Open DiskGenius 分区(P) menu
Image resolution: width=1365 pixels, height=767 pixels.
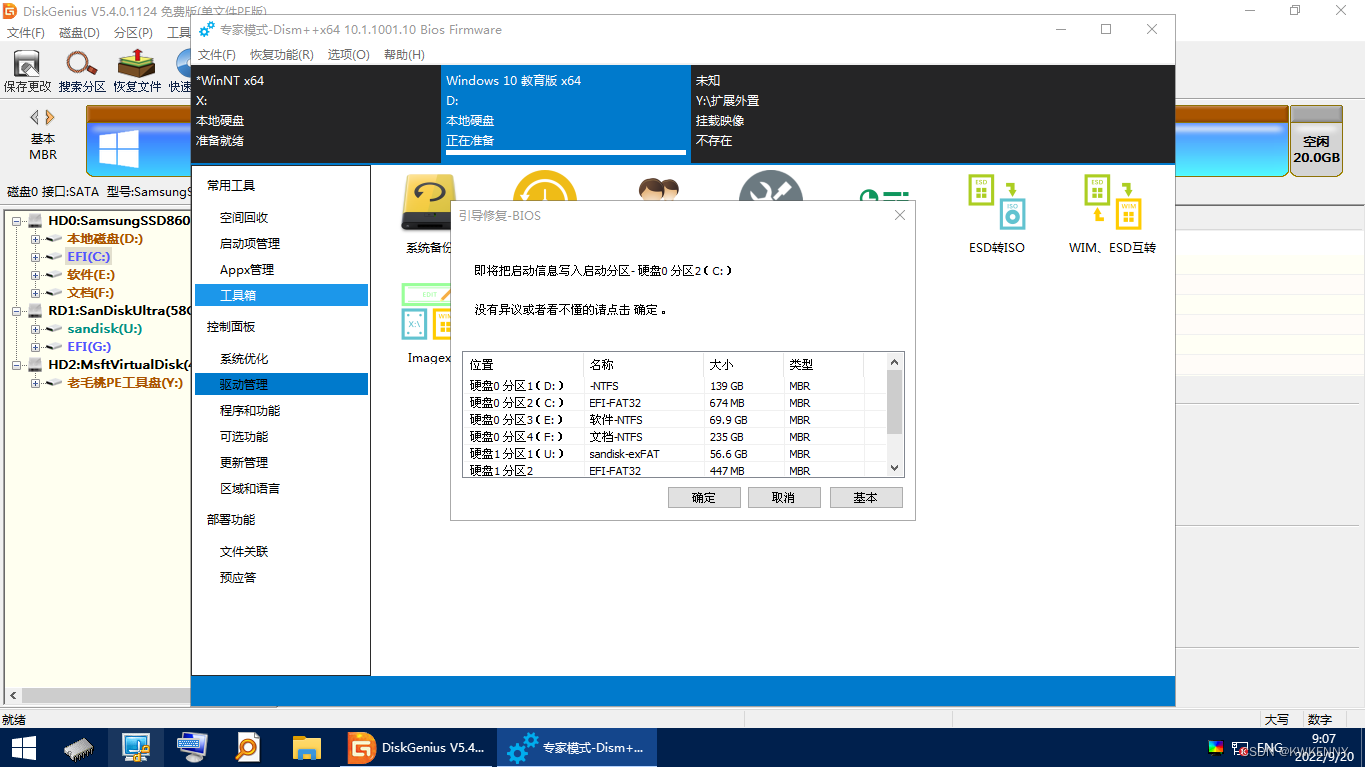tap(133, 33)
